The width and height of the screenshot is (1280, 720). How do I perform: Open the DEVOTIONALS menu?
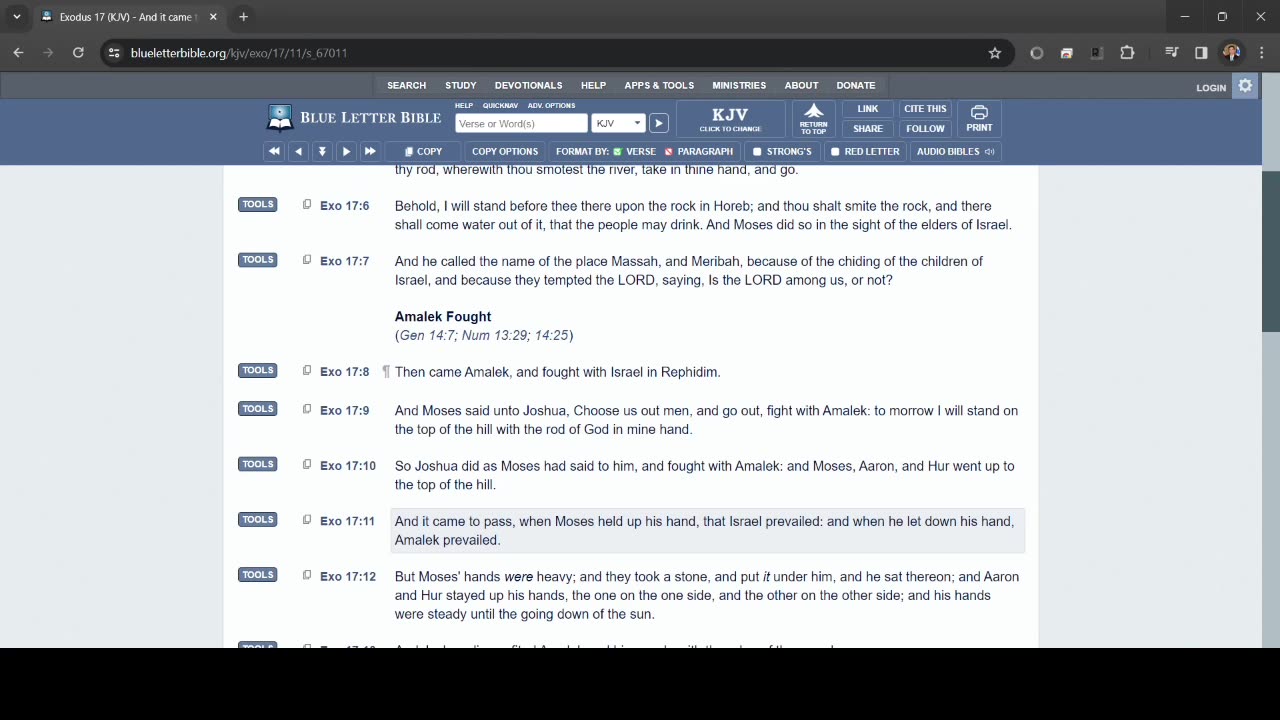coord(528,86)
